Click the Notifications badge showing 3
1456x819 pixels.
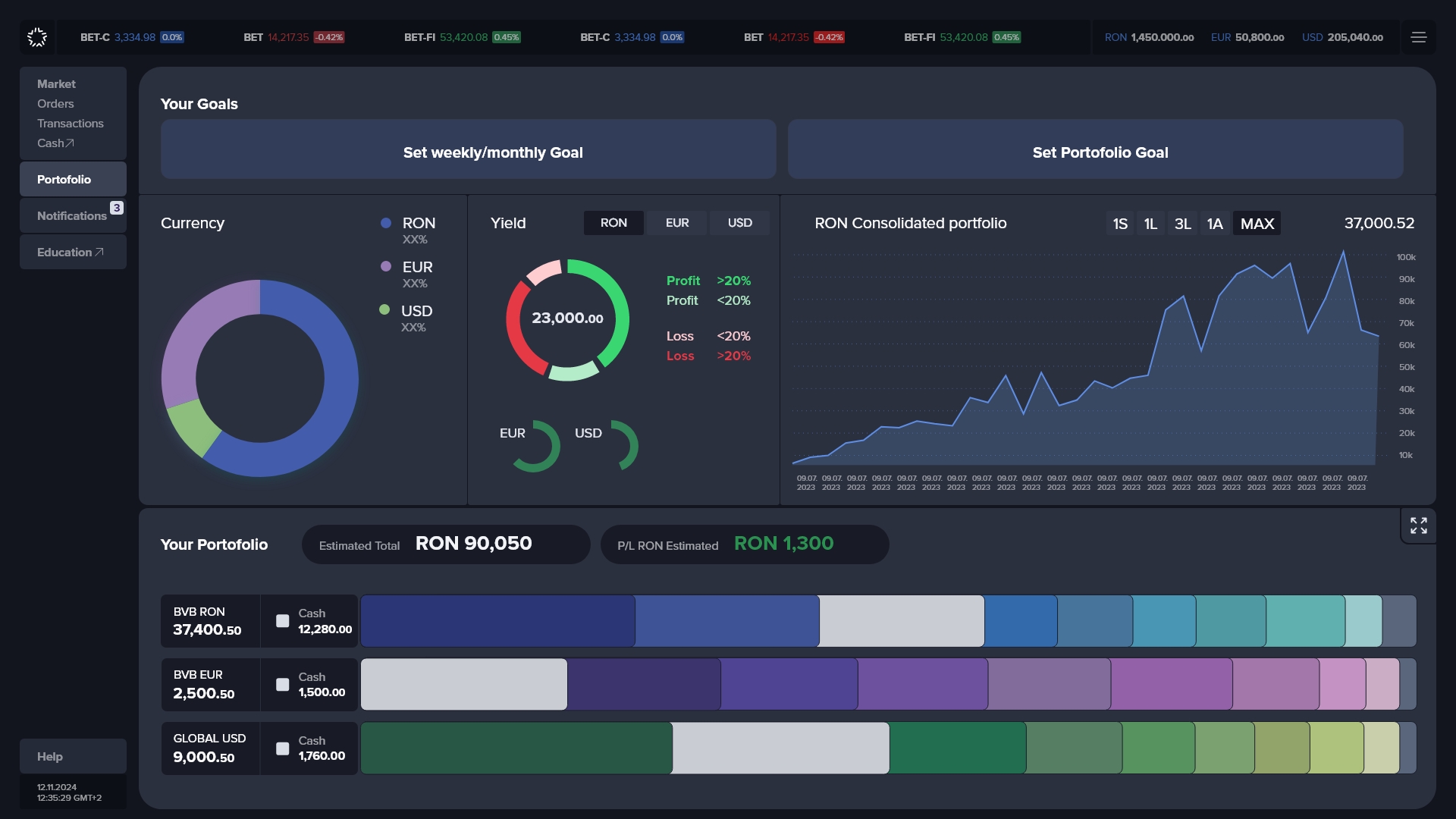(x=117, y=208)
